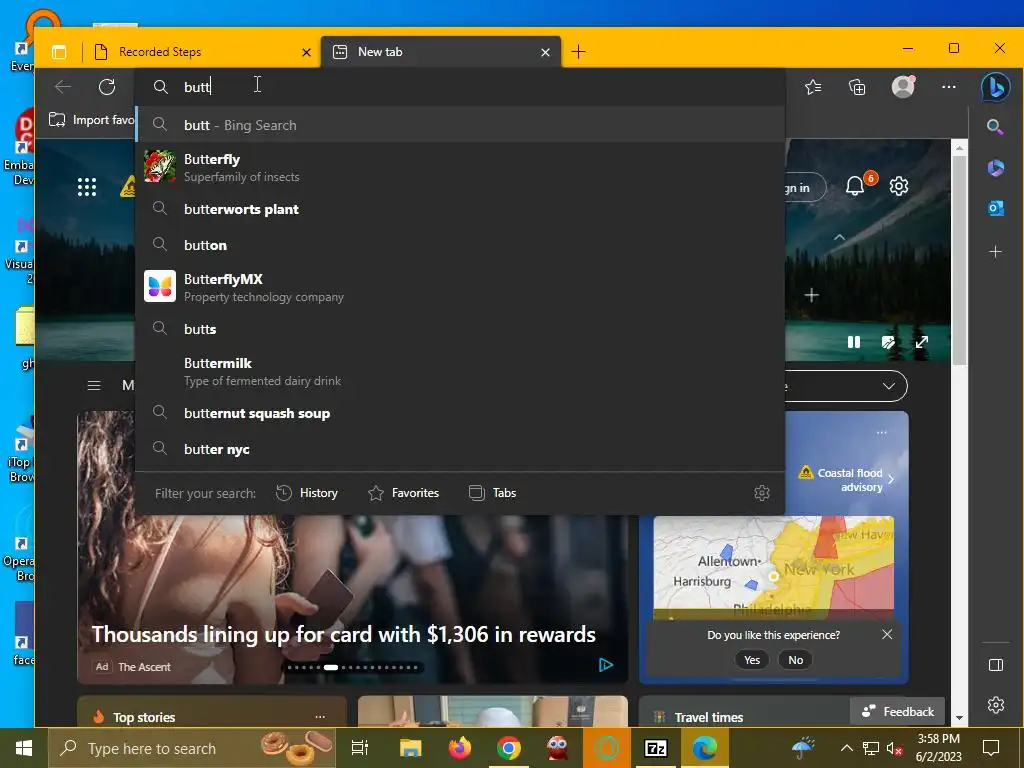This screenshot has height=768, width=1024.
Task: Select butt - Bing Search suggestion
Action: (x=460, y=125)
